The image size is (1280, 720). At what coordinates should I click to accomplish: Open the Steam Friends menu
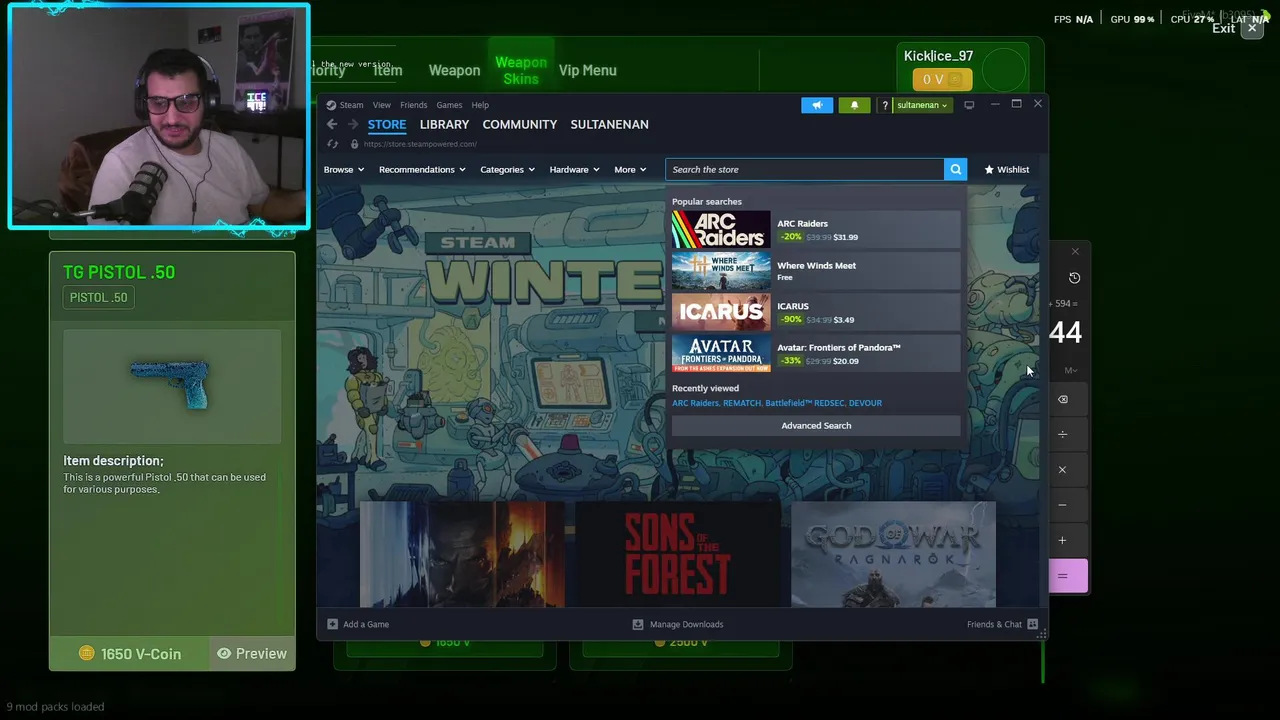tap(413, 105)
